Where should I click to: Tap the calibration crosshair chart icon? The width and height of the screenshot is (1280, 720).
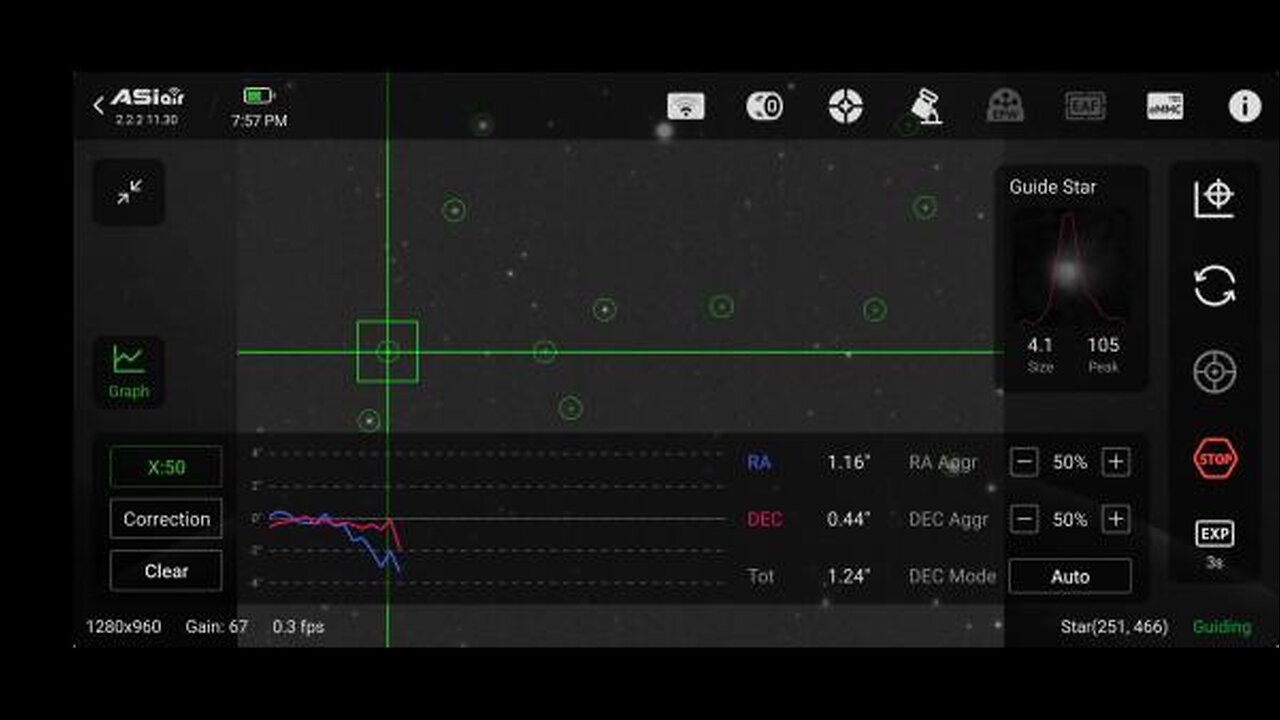pyautogui.click(x=1214, y=198)
